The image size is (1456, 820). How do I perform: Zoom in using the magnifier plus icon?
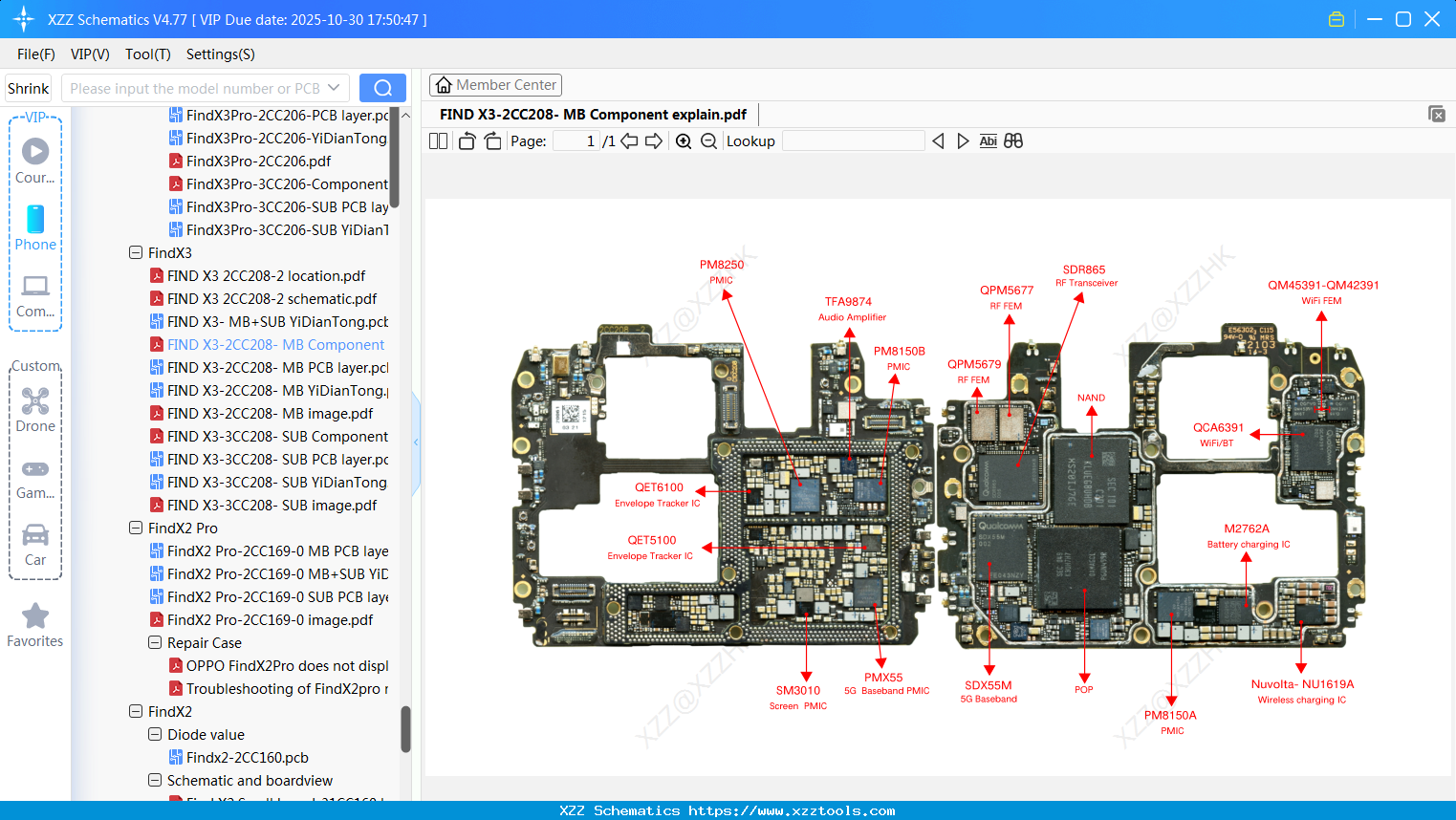684,140
